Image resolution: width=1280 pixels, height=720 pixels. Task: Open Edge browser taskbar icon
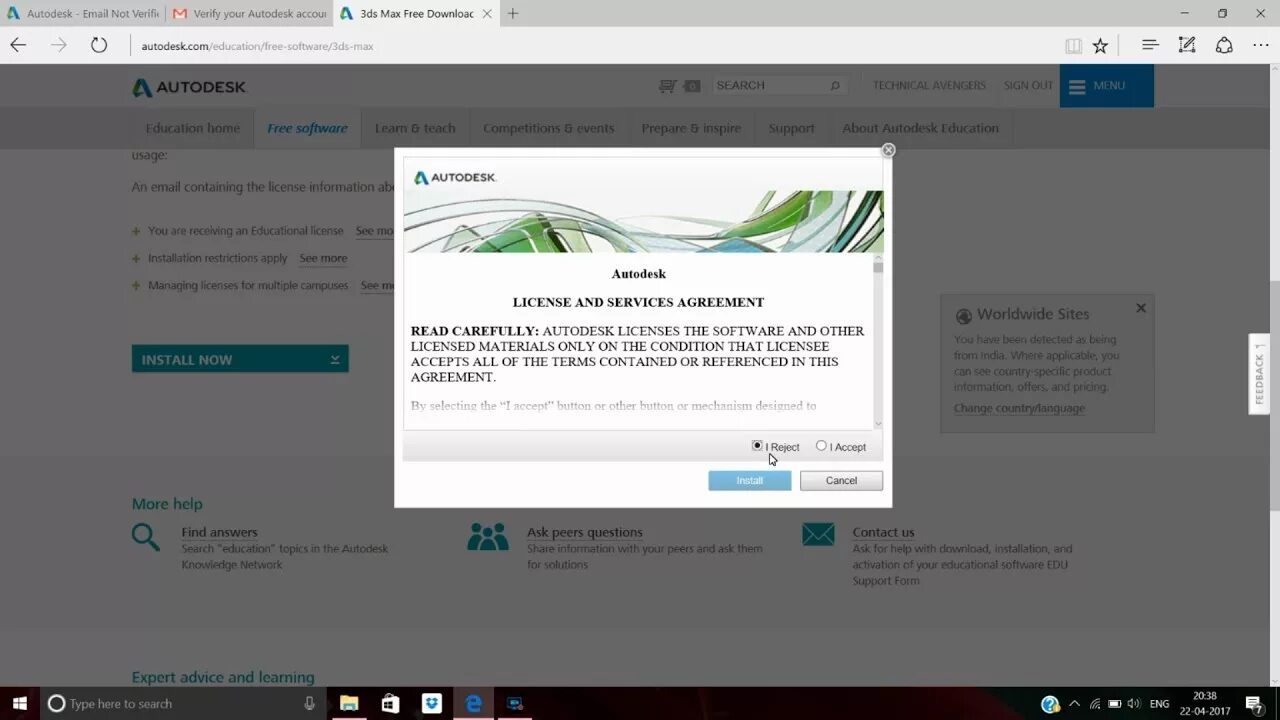(x=473, y=703)
